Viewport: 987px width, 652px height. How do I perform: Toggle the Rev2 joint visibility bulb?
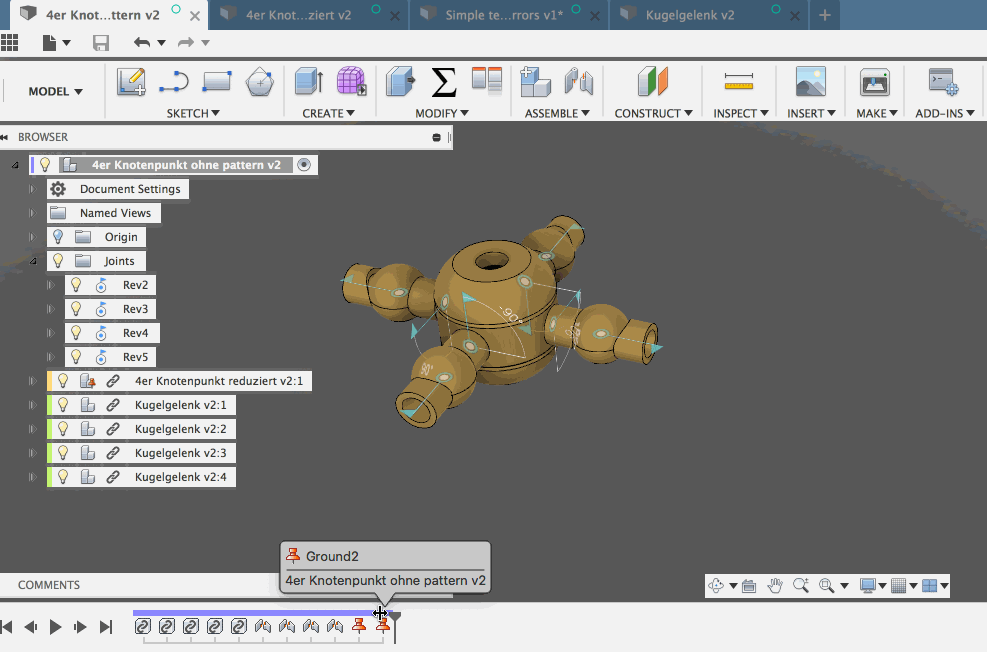click(75, 284)
